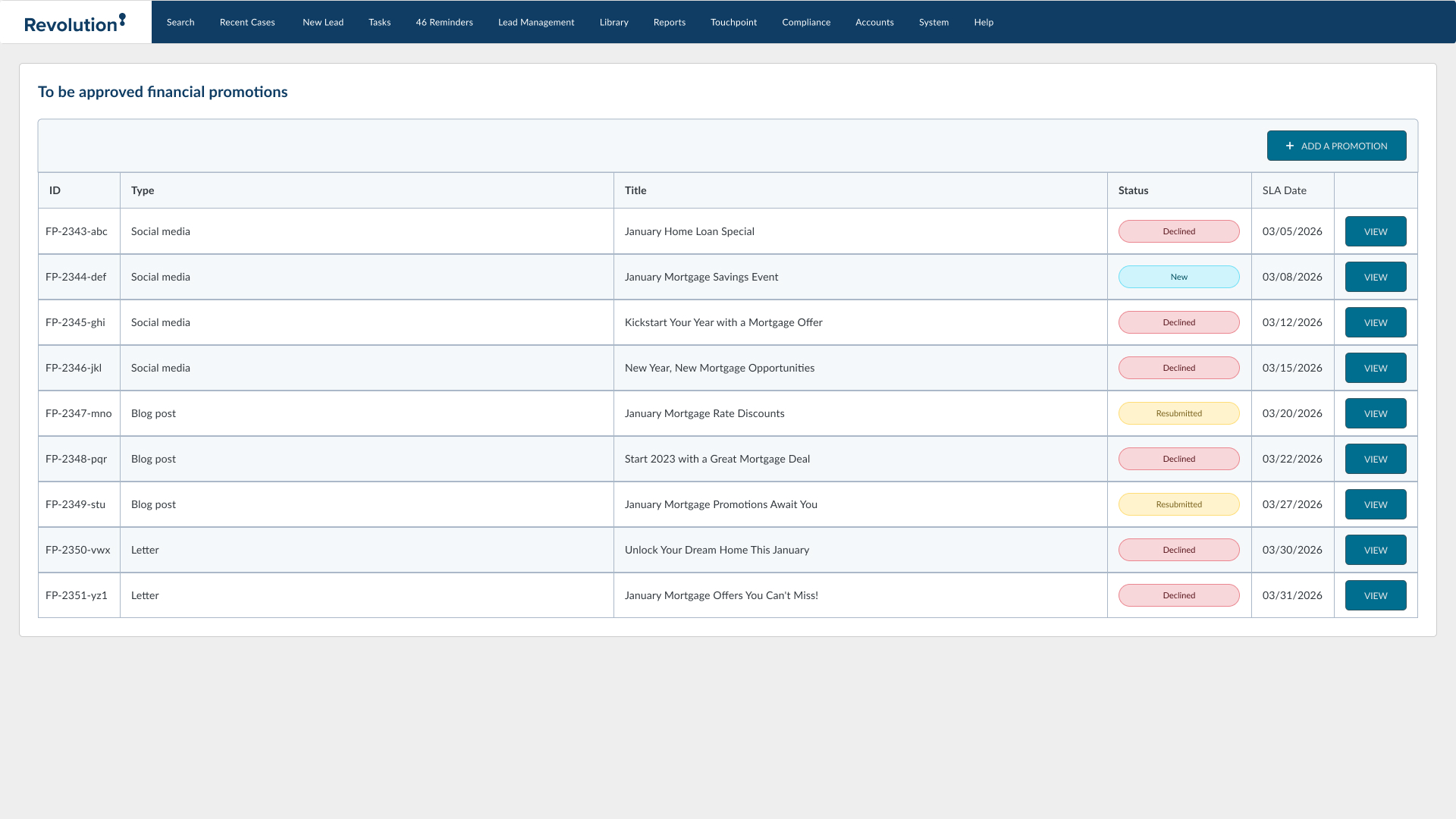1456x819 pixels.
Task: Click the SLA Date column header
Action: click(x=1284, y=190)
